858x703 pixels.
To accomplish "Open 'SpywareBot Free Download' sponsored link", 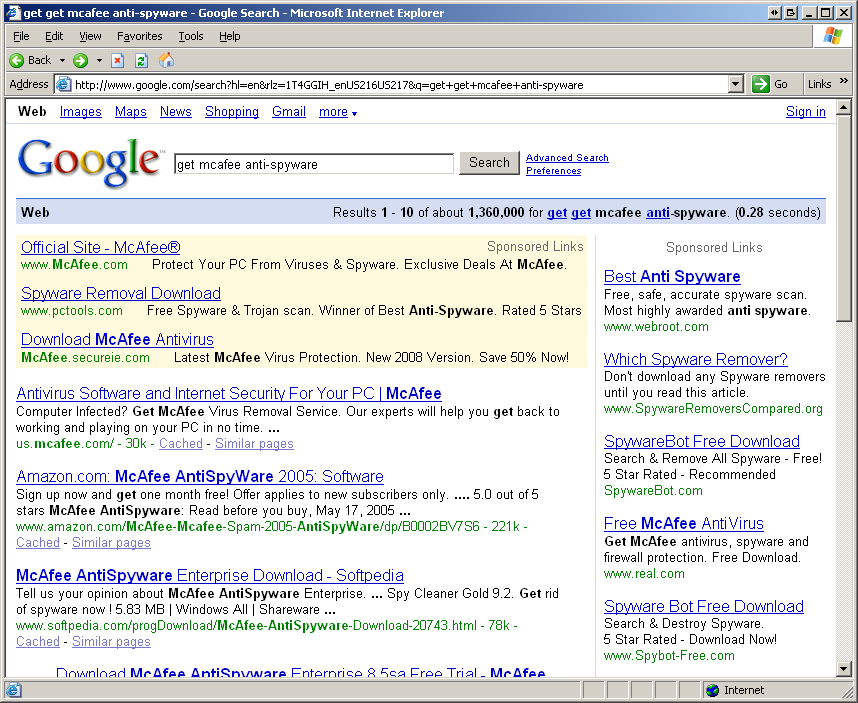I will [702, 441].
